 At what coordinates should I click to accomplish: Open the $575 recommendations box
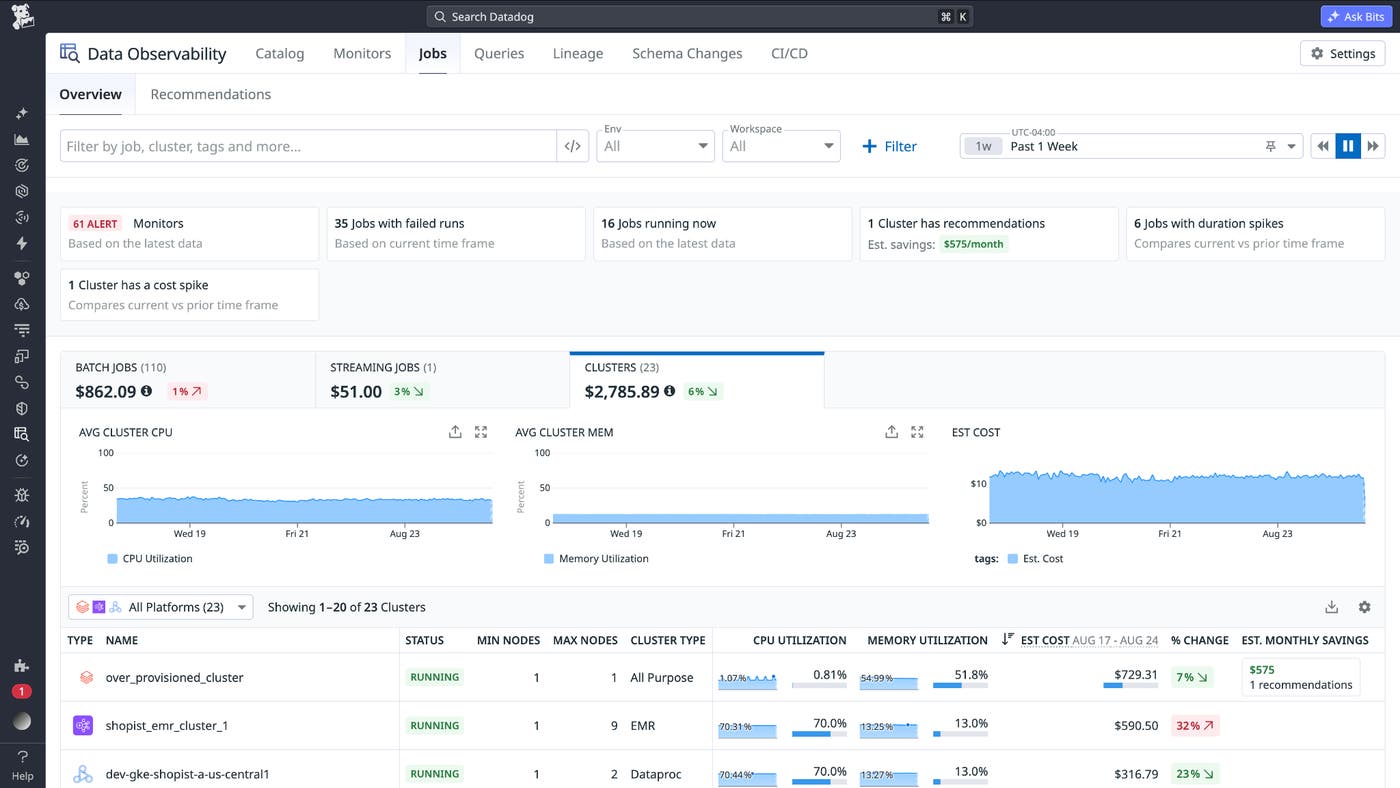click(1300, 677)
